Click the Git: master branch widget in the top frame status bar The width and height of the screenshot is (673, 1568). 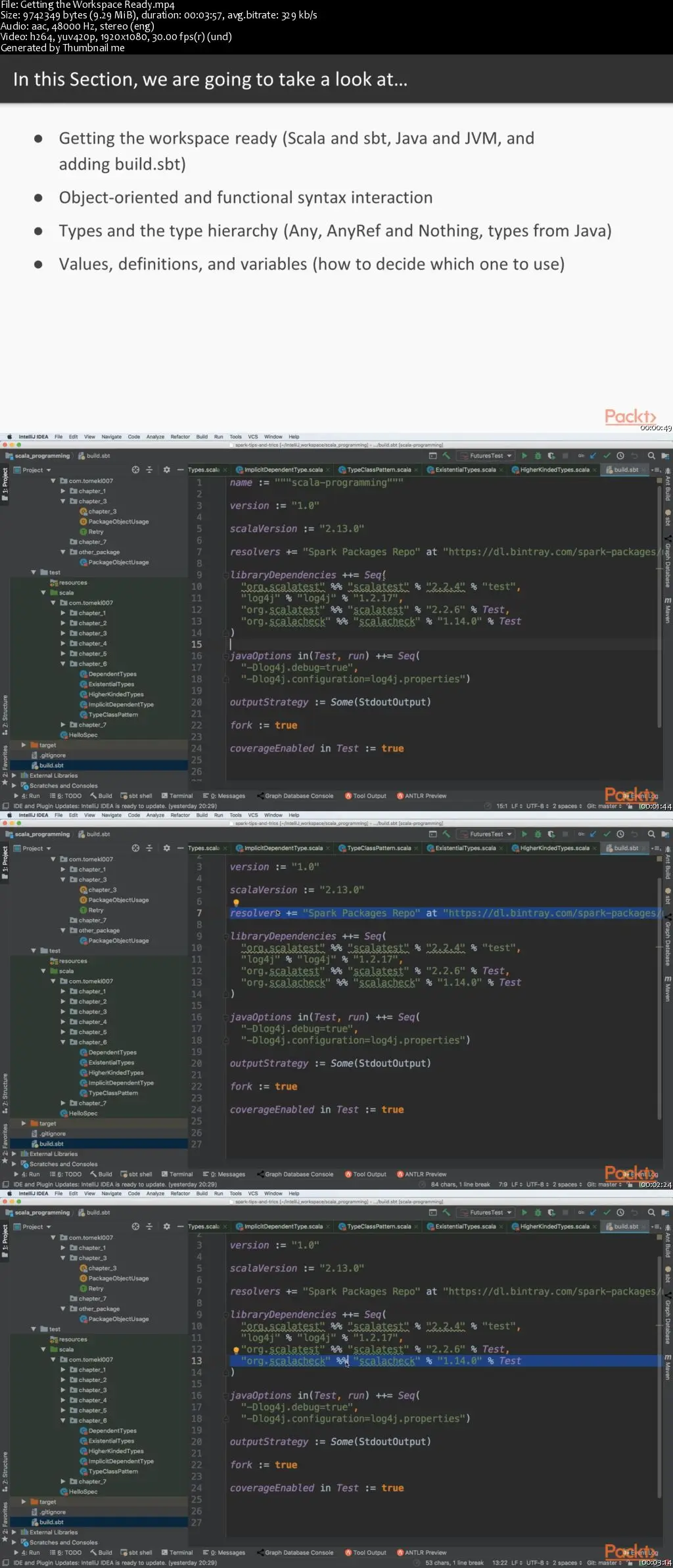604,806
